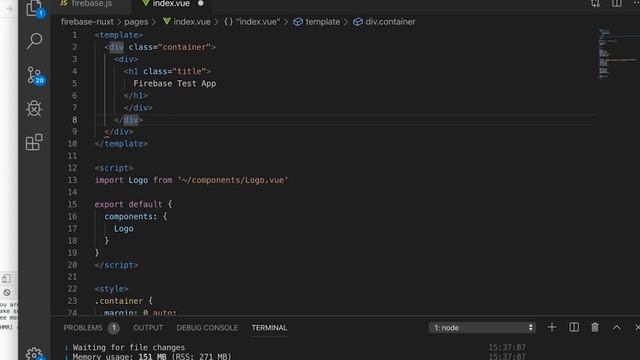The width and height of the screenshot is (640, 360).
Task: Open the Extensions view
Action: tap(34, 142)
